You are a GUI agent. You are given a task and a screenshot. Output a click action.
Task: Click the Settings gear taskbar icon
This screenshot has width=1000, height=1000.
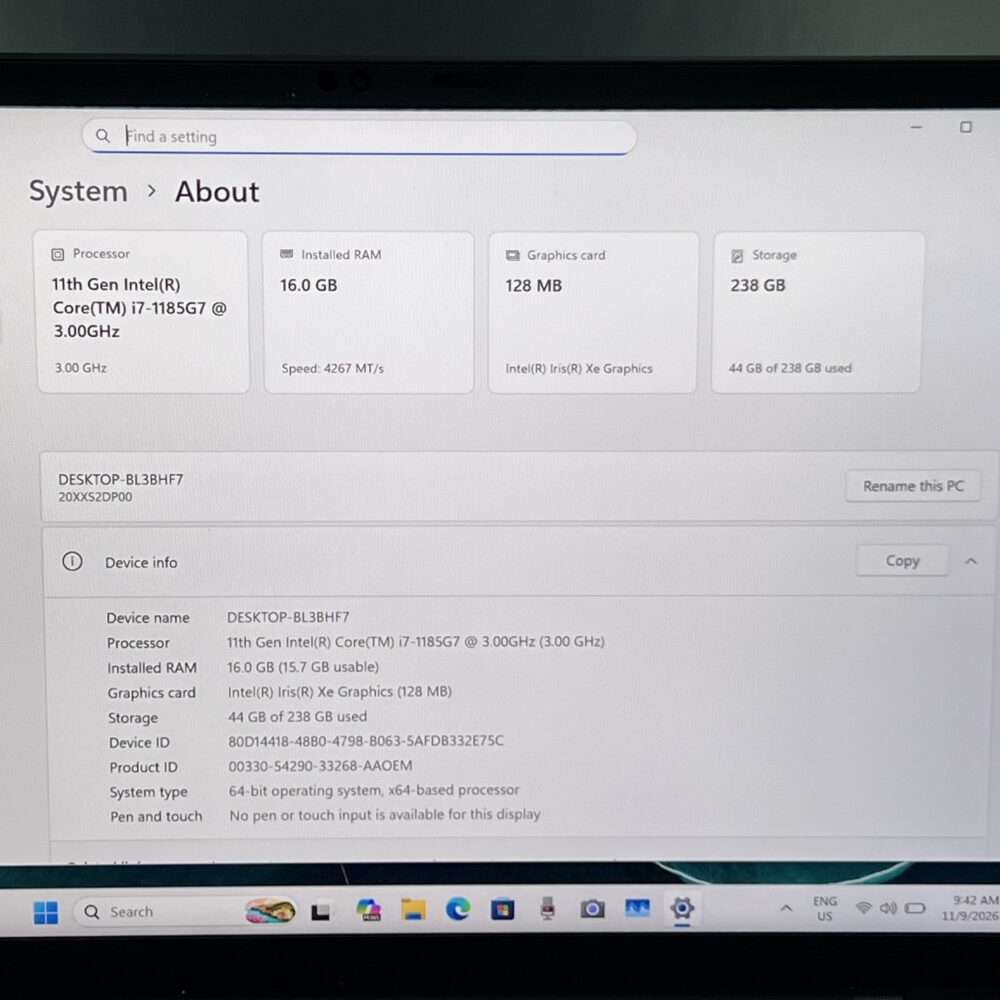pos(682,908)
